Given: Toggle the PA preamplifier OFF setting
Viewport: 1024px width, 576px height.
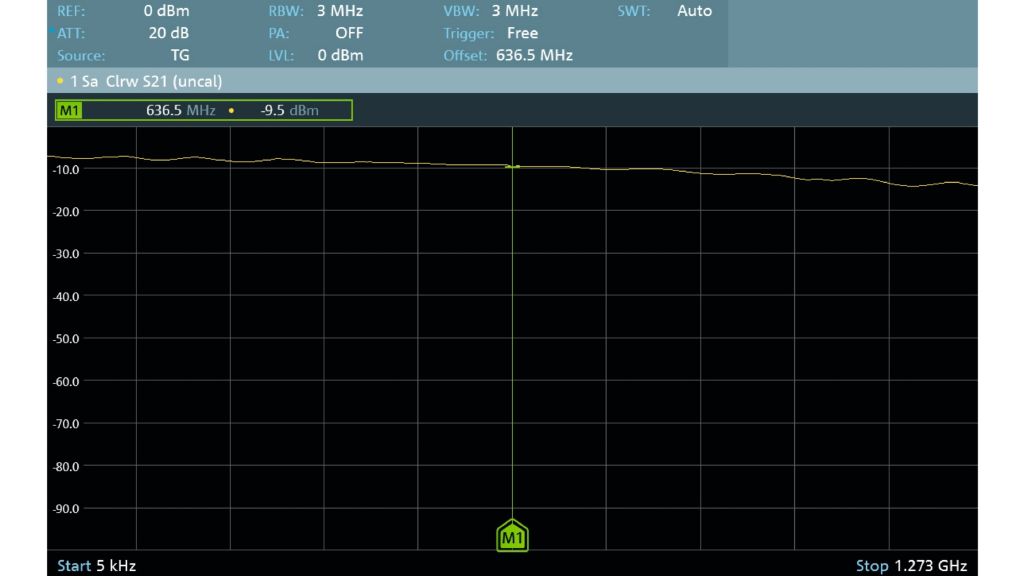Looking at the screenshot, I should [349, 33].
